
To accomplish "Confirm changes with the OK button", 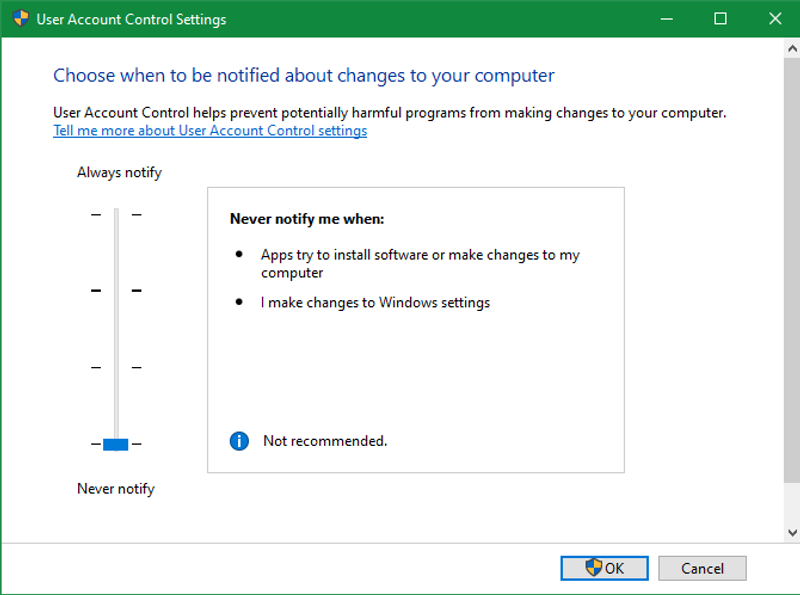I will coord(604,568).
